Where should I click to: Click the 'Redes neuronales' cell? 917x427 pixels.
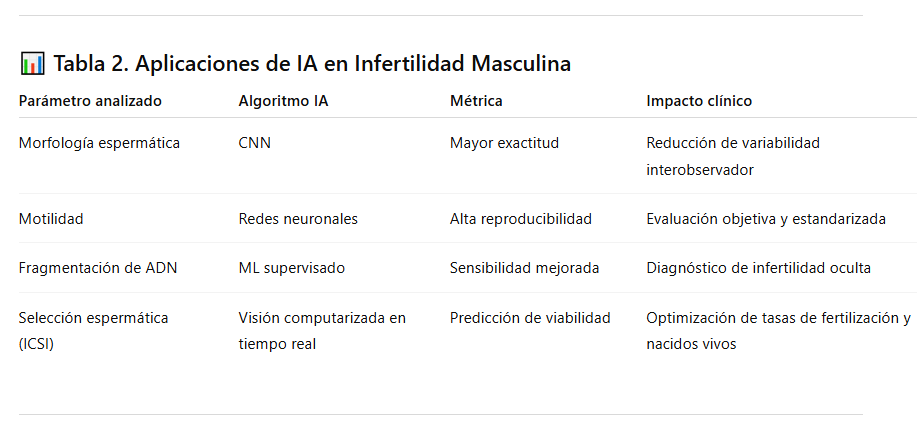point(297,219)
